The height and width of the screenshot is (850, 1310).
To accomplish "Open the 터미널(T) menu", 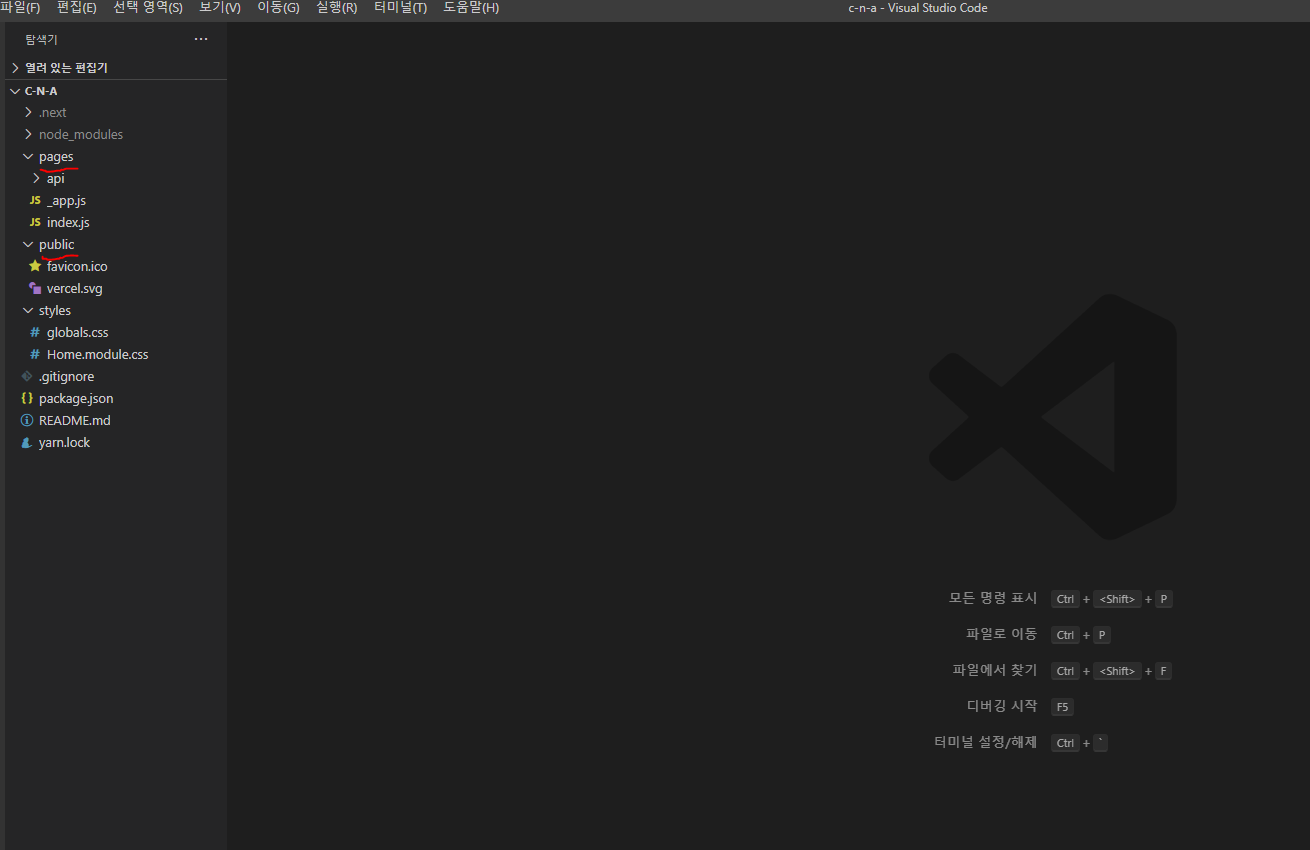I will click(400, 8).
